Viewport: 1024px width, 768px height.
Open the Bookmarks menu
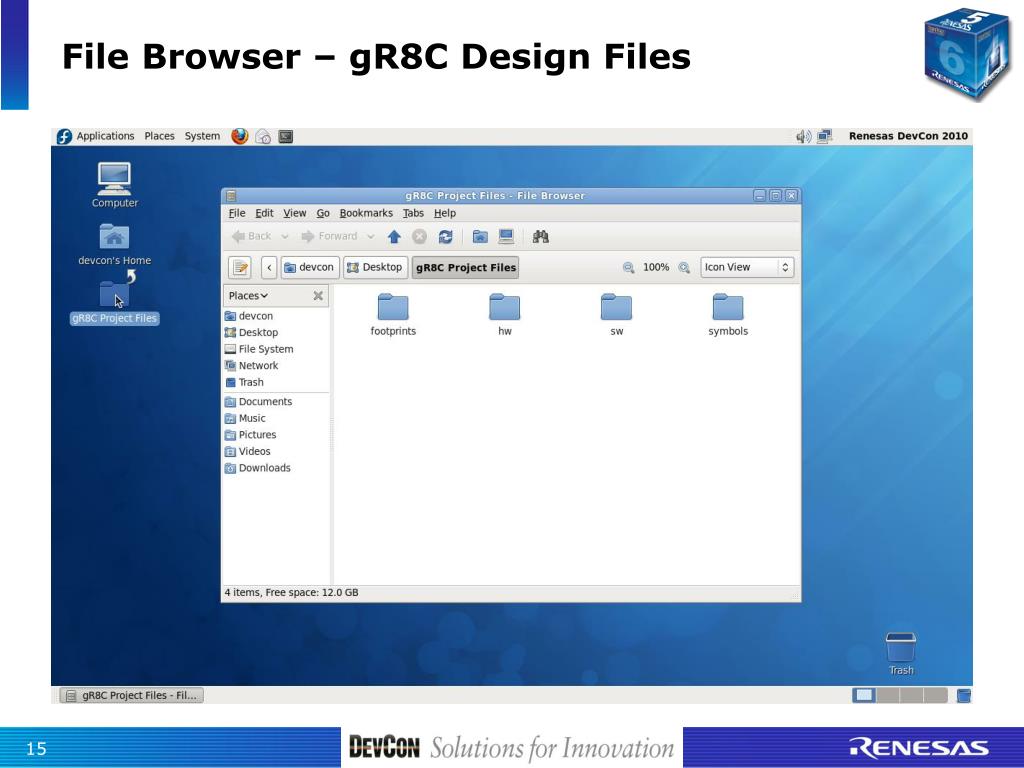[366, 214]
